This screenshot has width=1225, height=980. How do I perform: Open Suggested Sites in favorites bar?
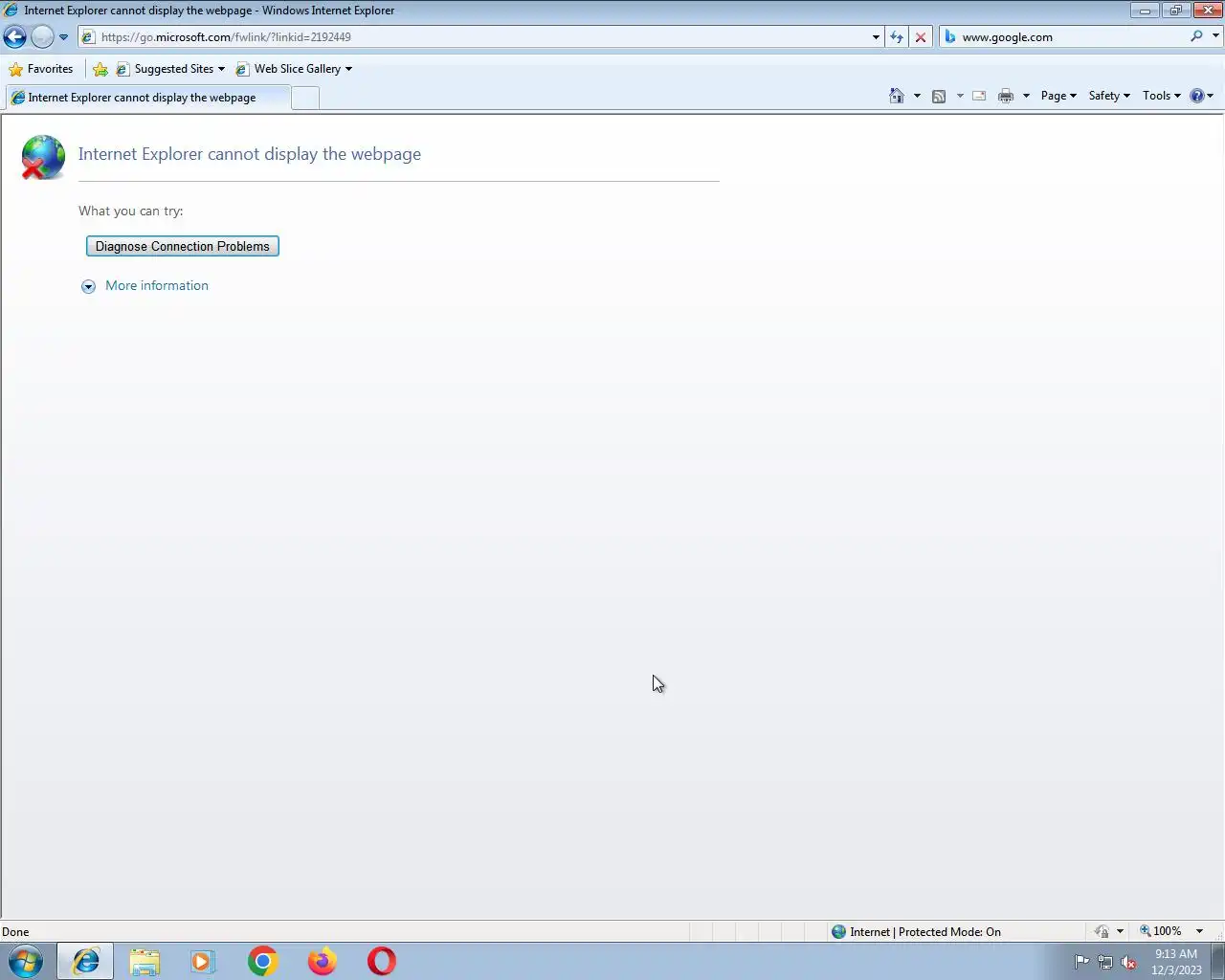click(170, 69)
